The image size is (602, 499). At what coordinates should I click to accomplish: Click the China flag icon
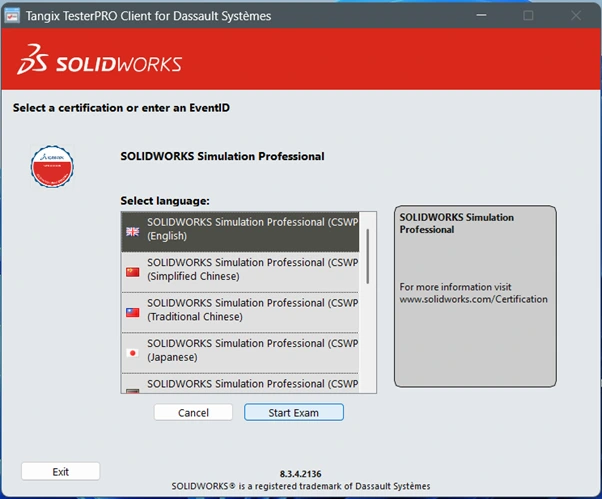(133, 272)
